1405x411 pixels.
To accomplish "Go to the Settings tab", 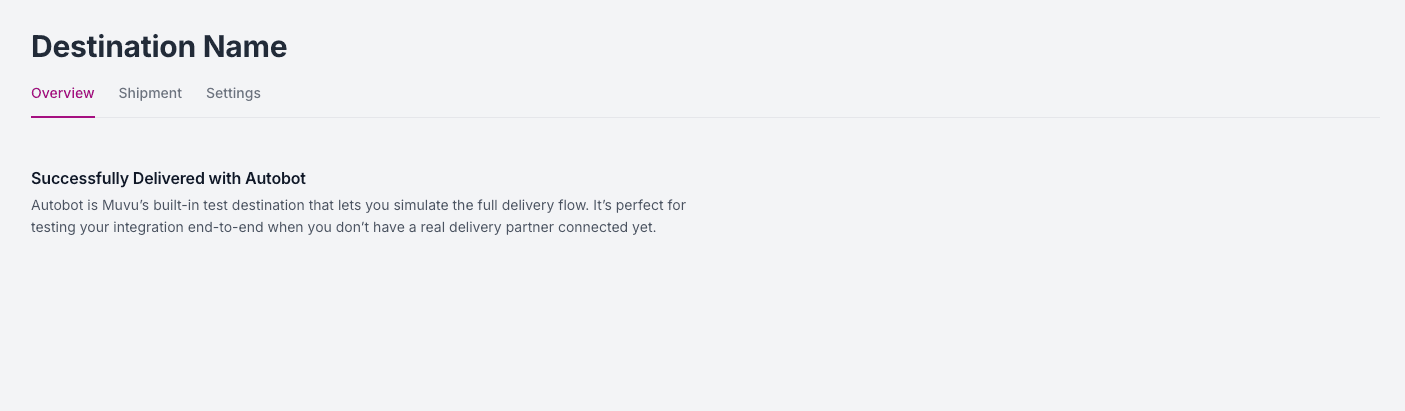I will pos(233,93).
